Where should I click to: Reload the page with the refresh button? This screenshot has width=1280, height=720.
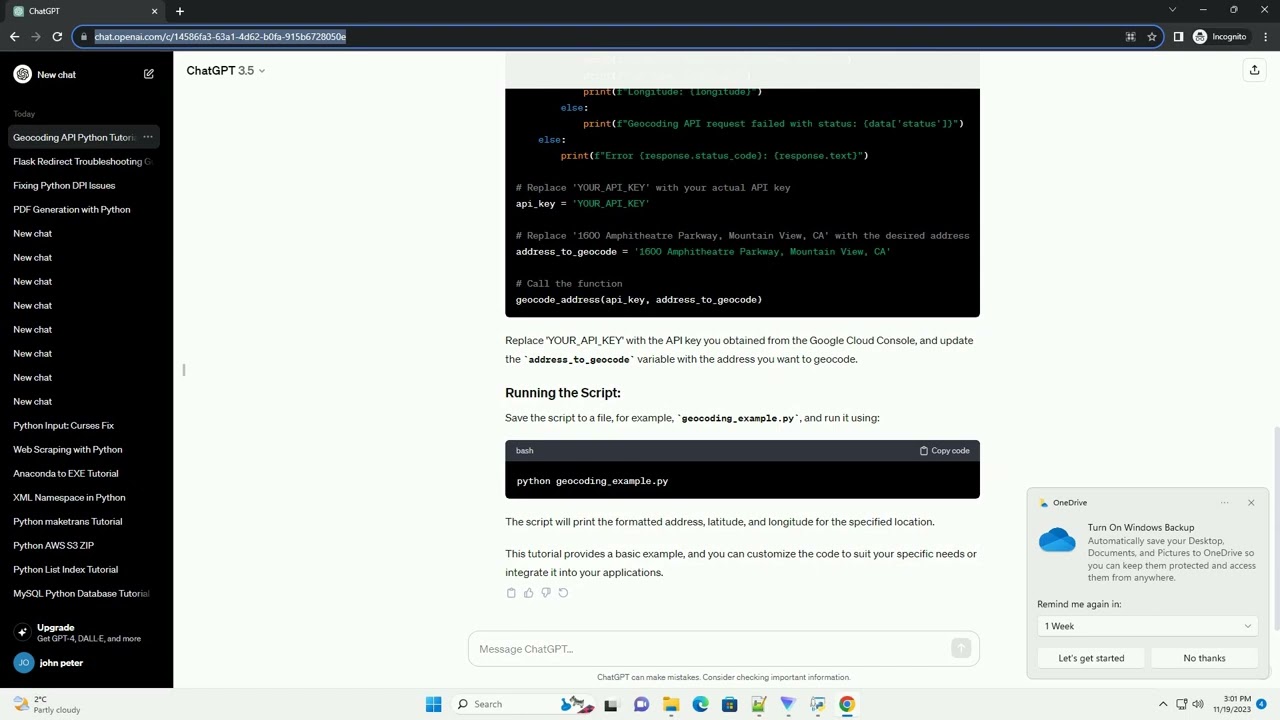click(x=57, y=37)
